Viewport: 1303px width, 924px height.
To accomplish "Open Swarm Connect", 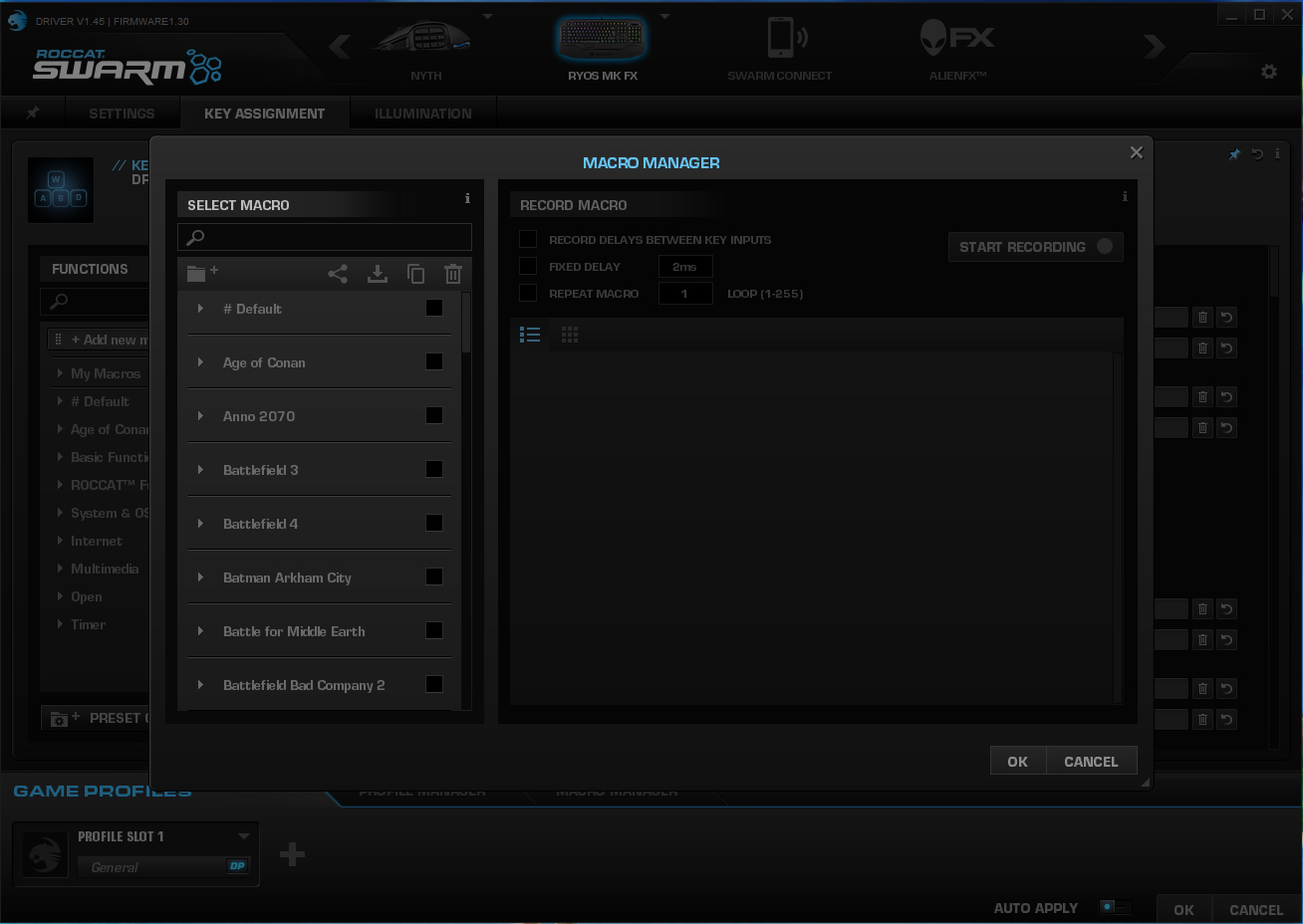I will [780, 48].
